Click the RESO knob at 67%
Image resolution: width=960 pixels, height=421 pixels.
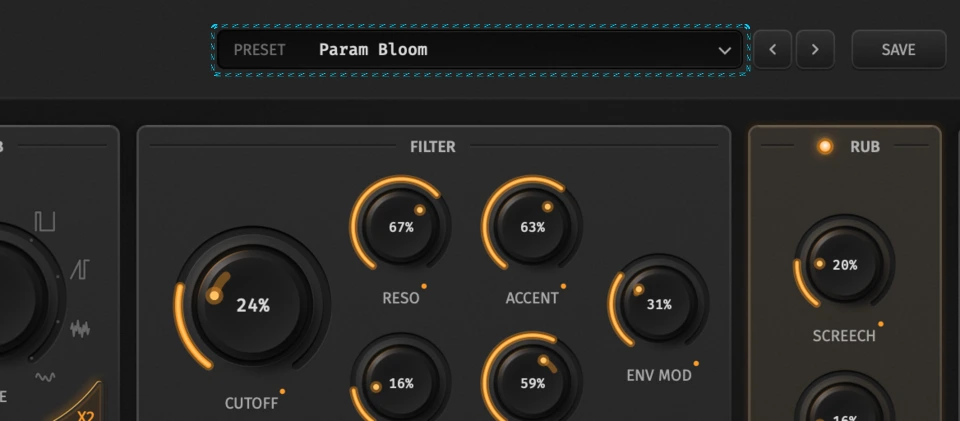coord(400,227)
